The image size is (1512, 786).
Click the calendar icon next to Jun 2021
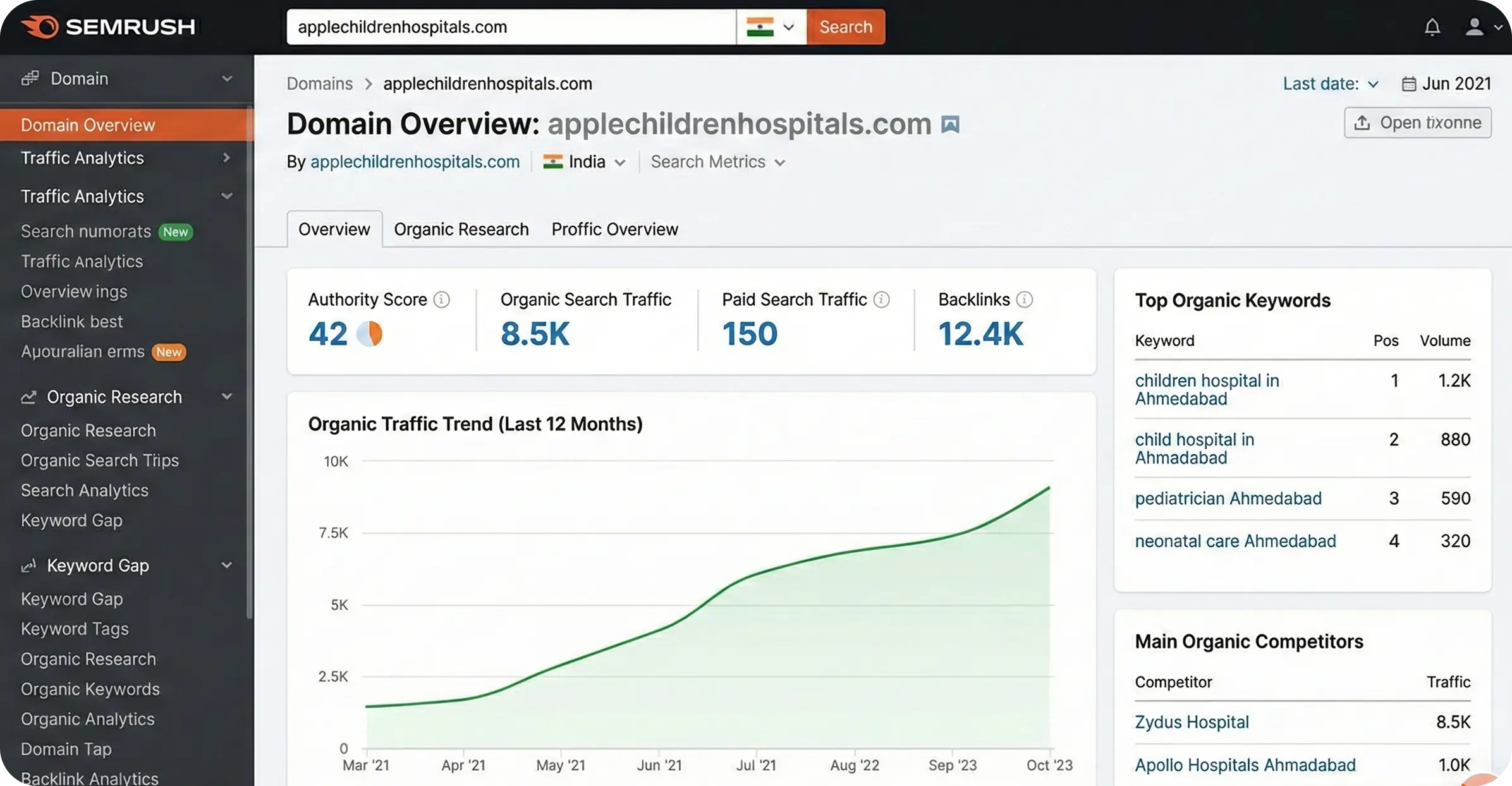(1408, 84)
